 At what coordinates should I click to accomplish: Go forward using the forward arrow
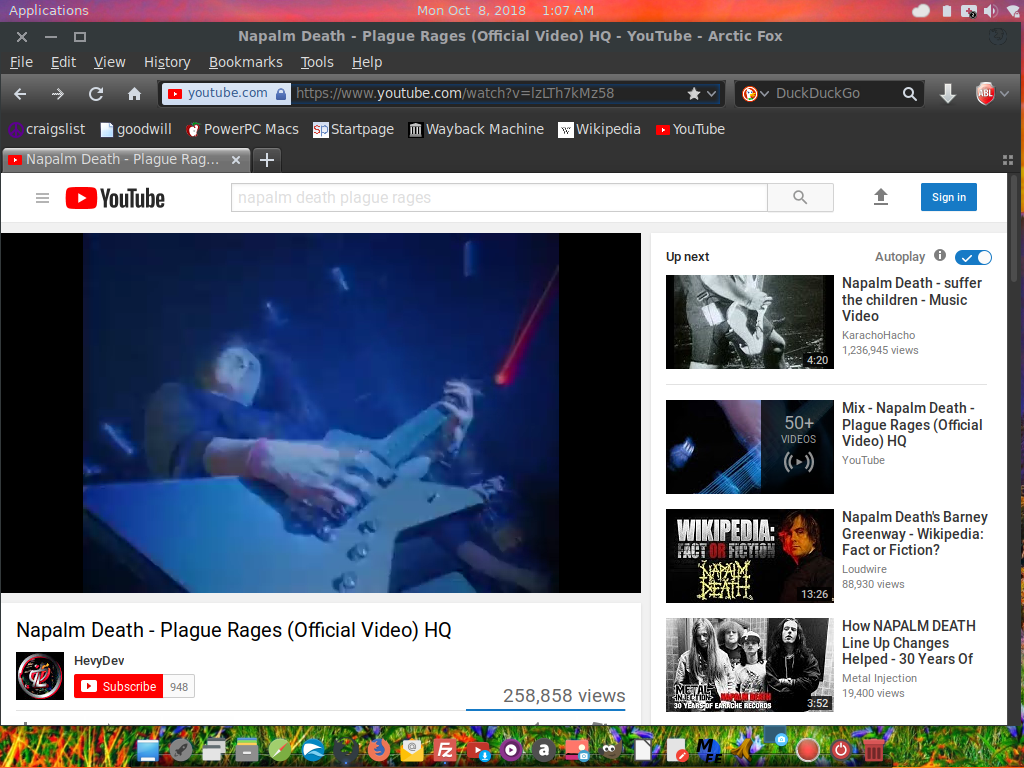click(x=58, y=94)
